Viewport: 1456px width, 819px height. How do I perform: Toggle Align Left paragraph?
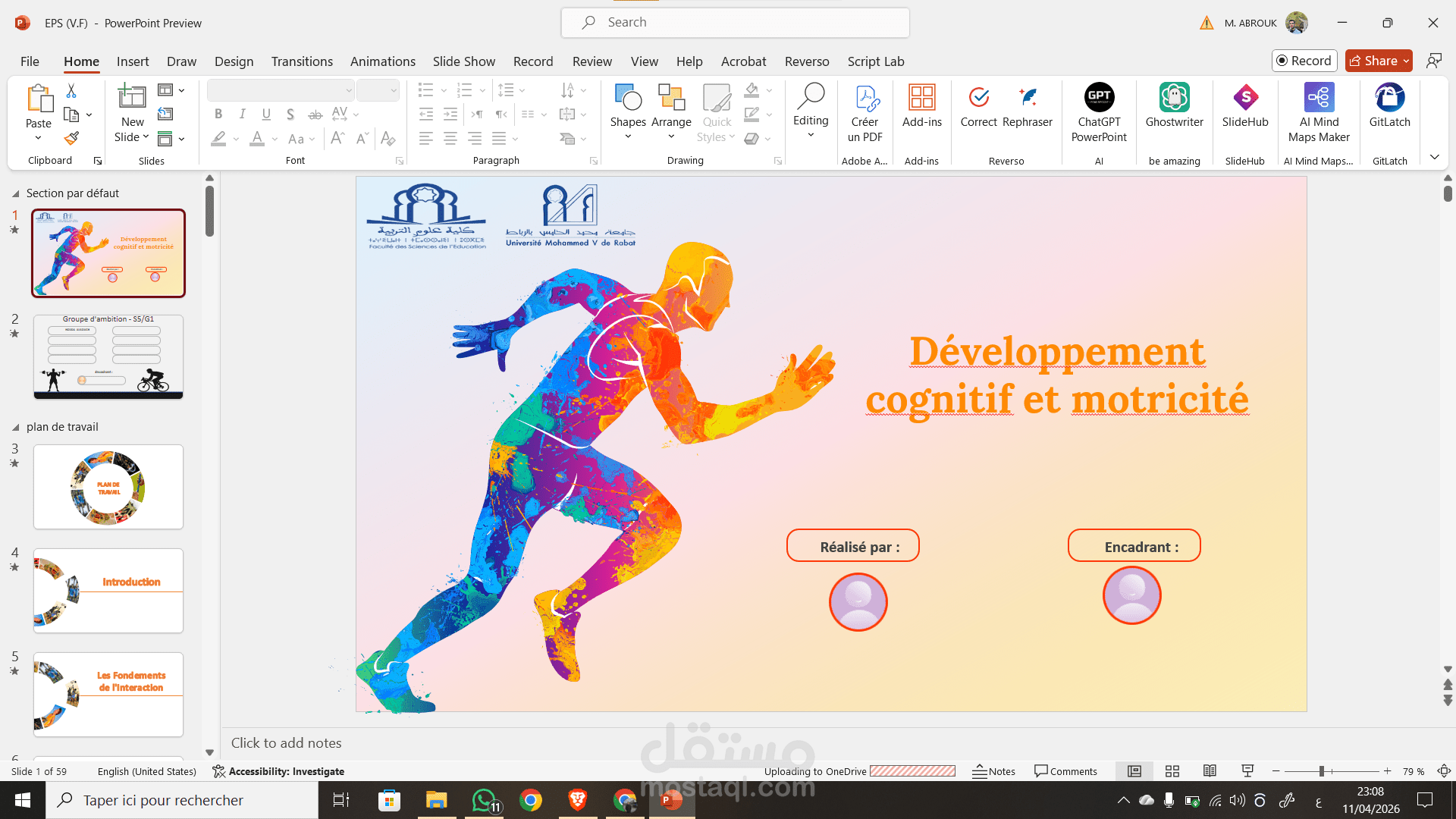[426, 139]
